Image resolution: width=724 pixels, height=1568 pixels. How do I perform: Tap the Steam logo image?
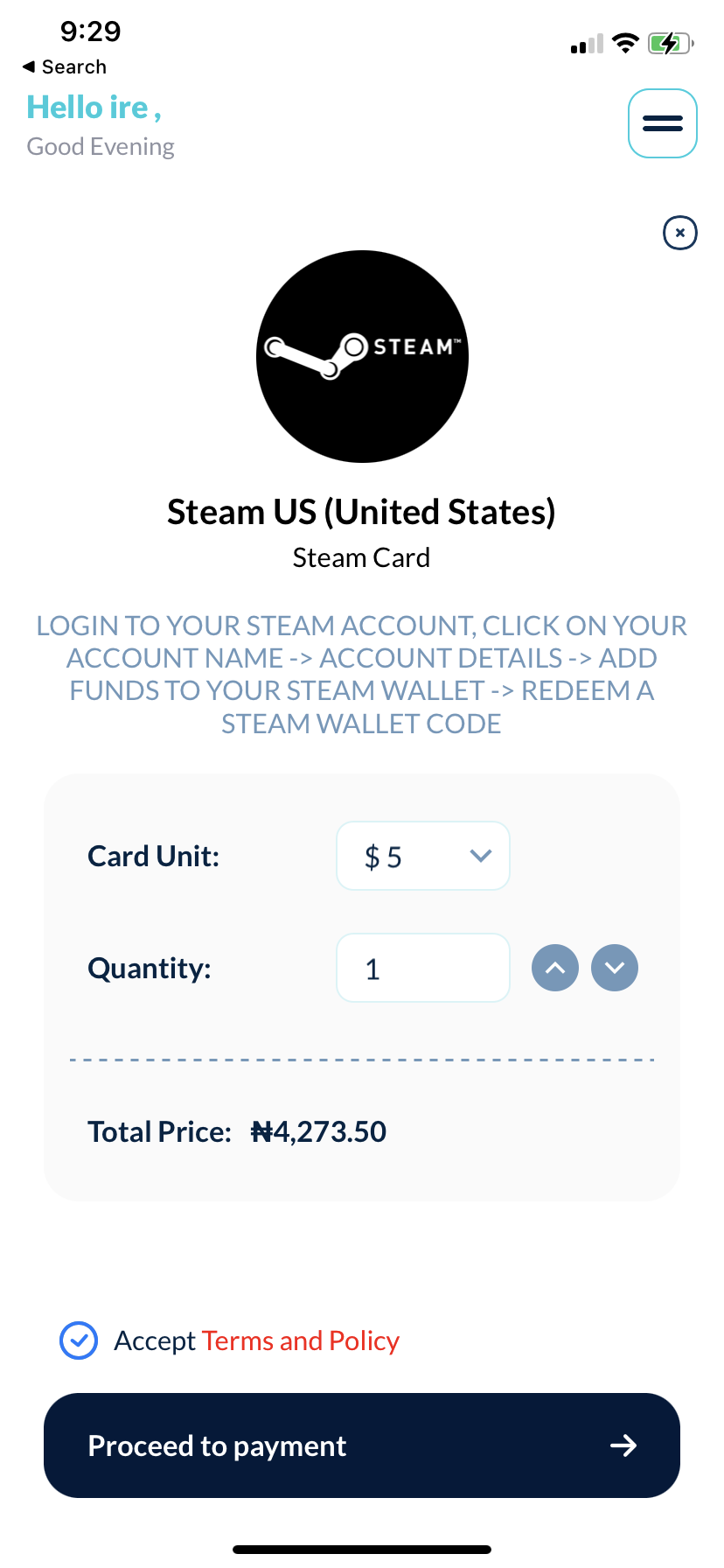[362, 357]
